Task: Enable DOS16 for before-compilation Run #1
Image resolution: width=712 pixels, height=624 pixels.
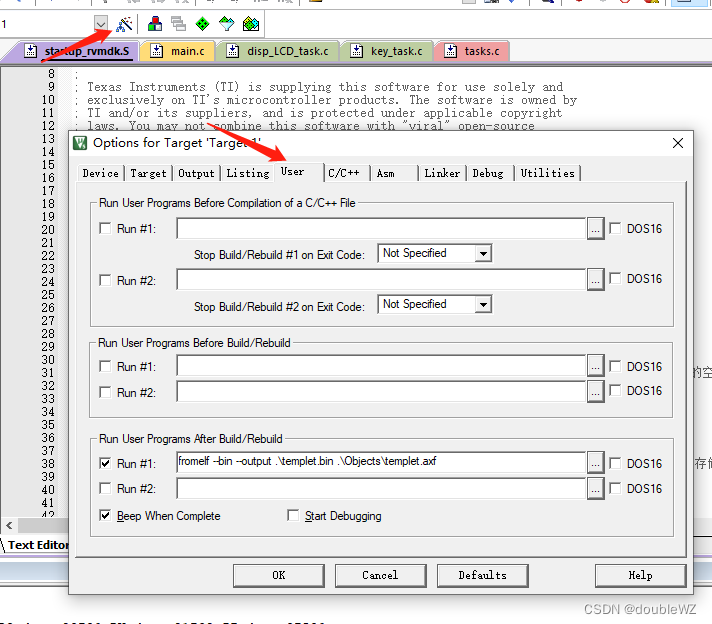Action: click(615, 228)
